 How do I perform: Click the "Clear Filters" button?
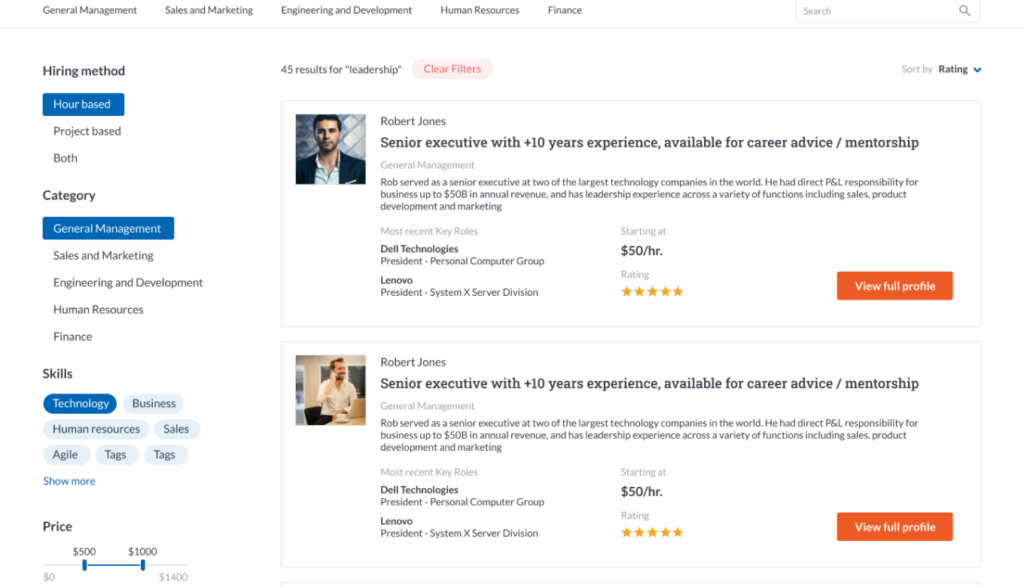tap(452, 68)
